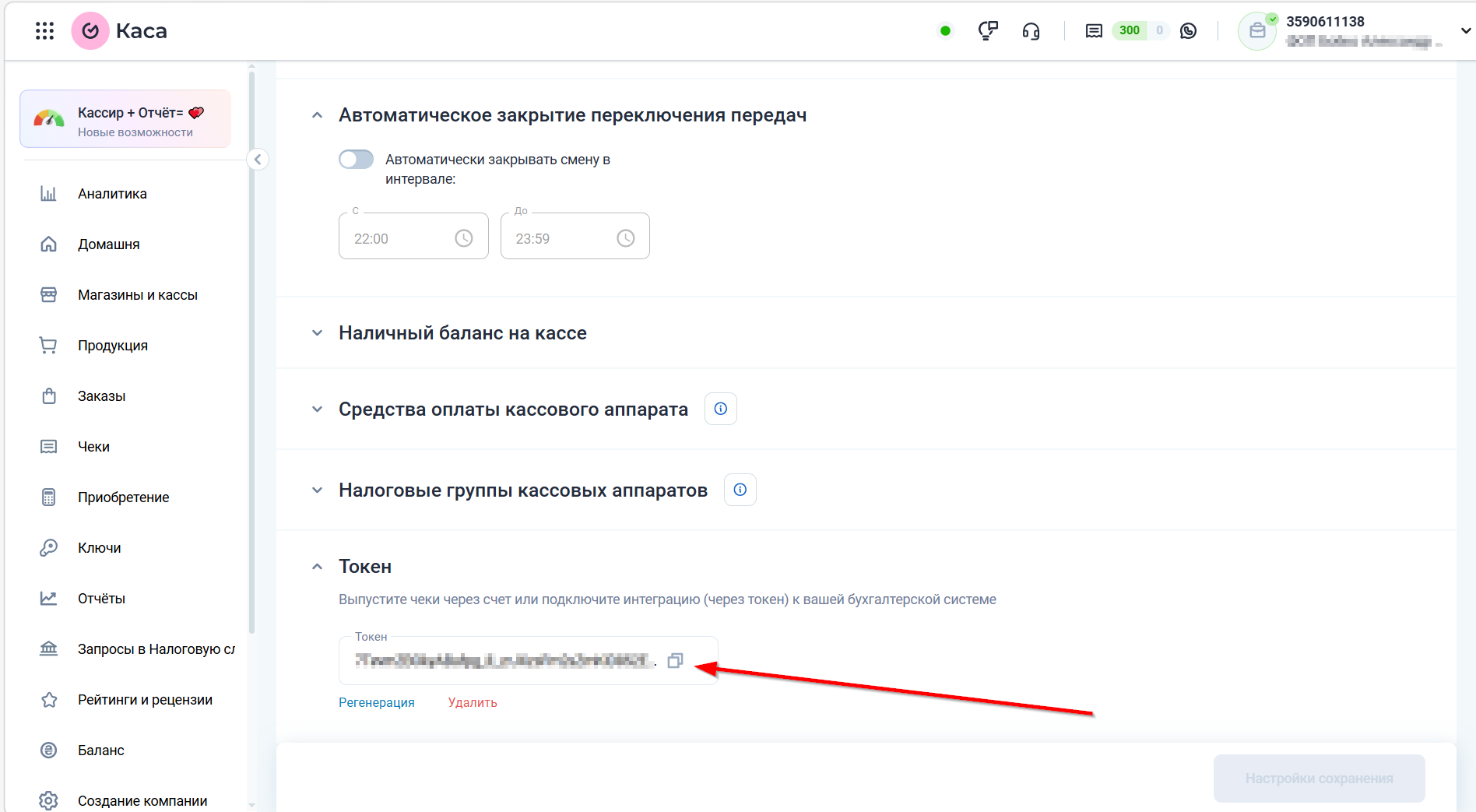Click the briefcase account icon
Viewport: 1476px width, 812px height.
[1257, 30]
